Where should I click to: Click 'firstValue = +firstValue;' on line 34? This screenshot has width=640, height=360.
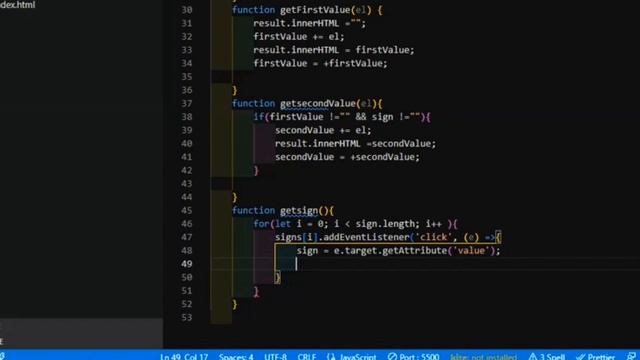(x=320, y=63)
